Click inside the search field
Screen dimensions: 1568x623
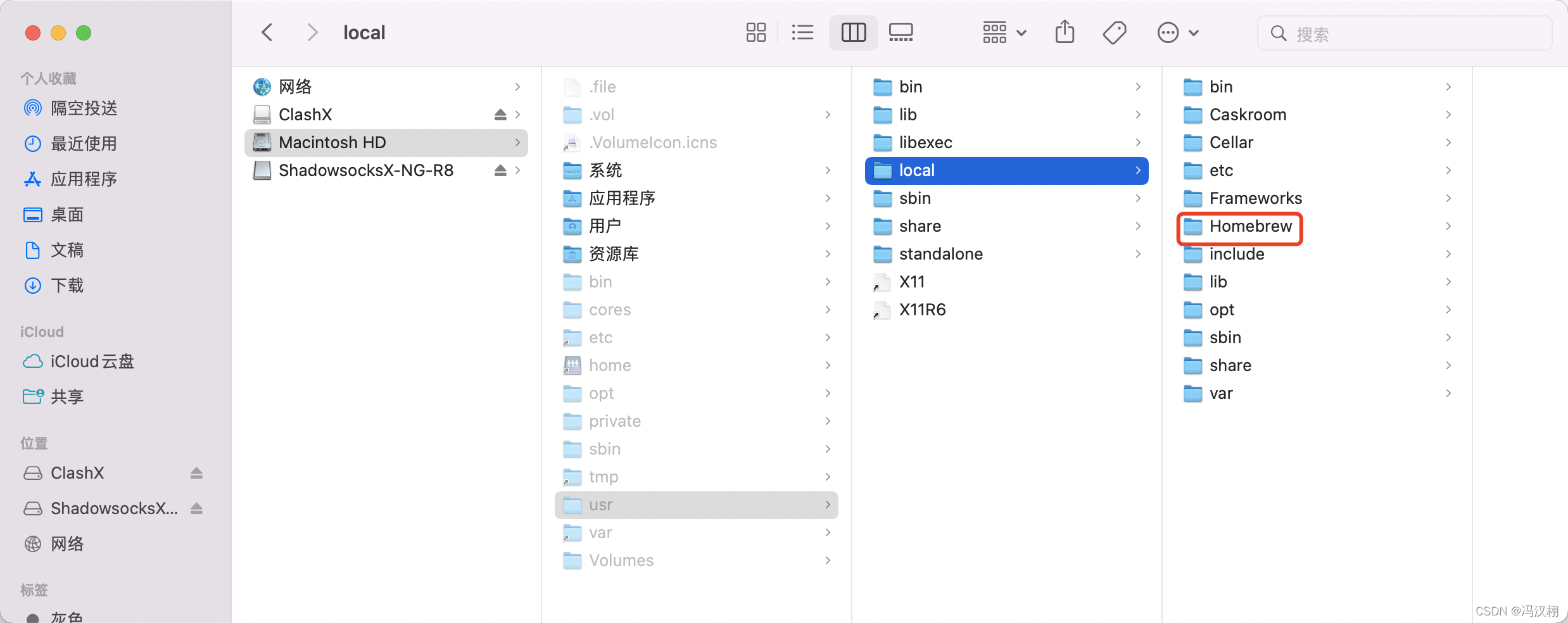[1393, 33]
